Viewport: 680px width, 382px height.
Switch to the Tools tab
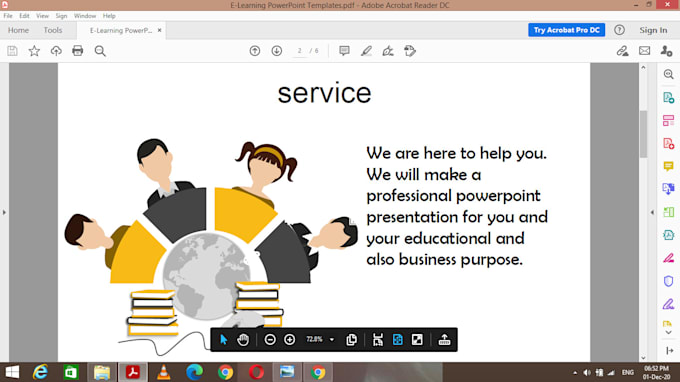(x=53, y=30)
